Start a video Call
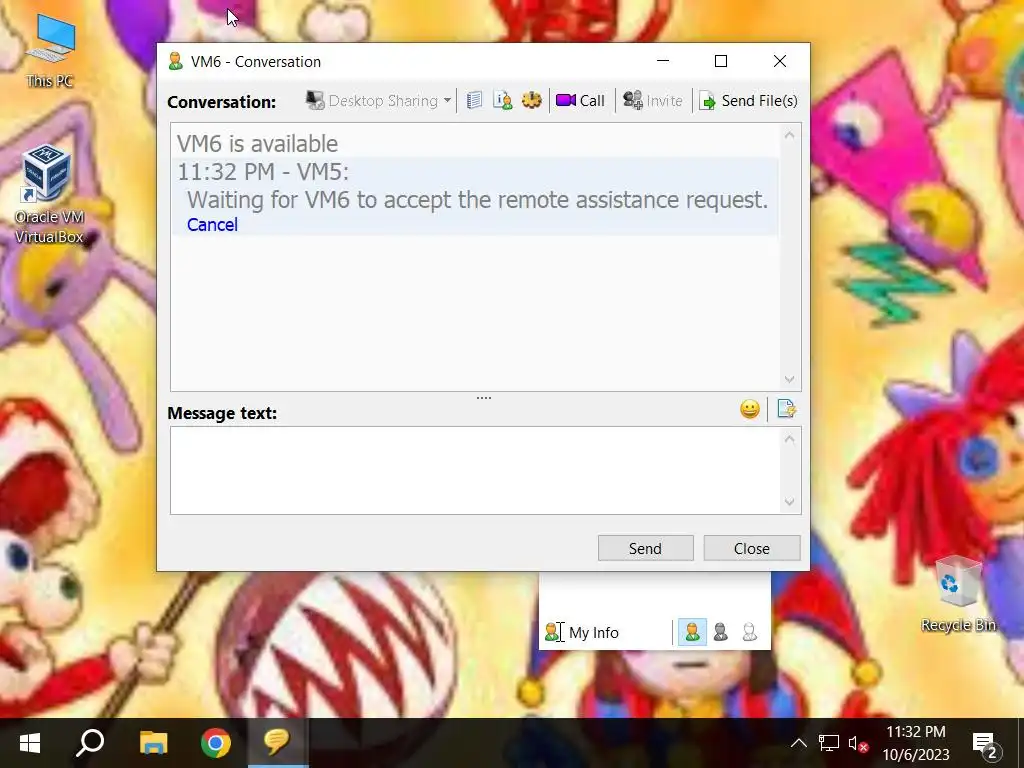Viewport: 1024px width, 768px height. click(581, 101)
